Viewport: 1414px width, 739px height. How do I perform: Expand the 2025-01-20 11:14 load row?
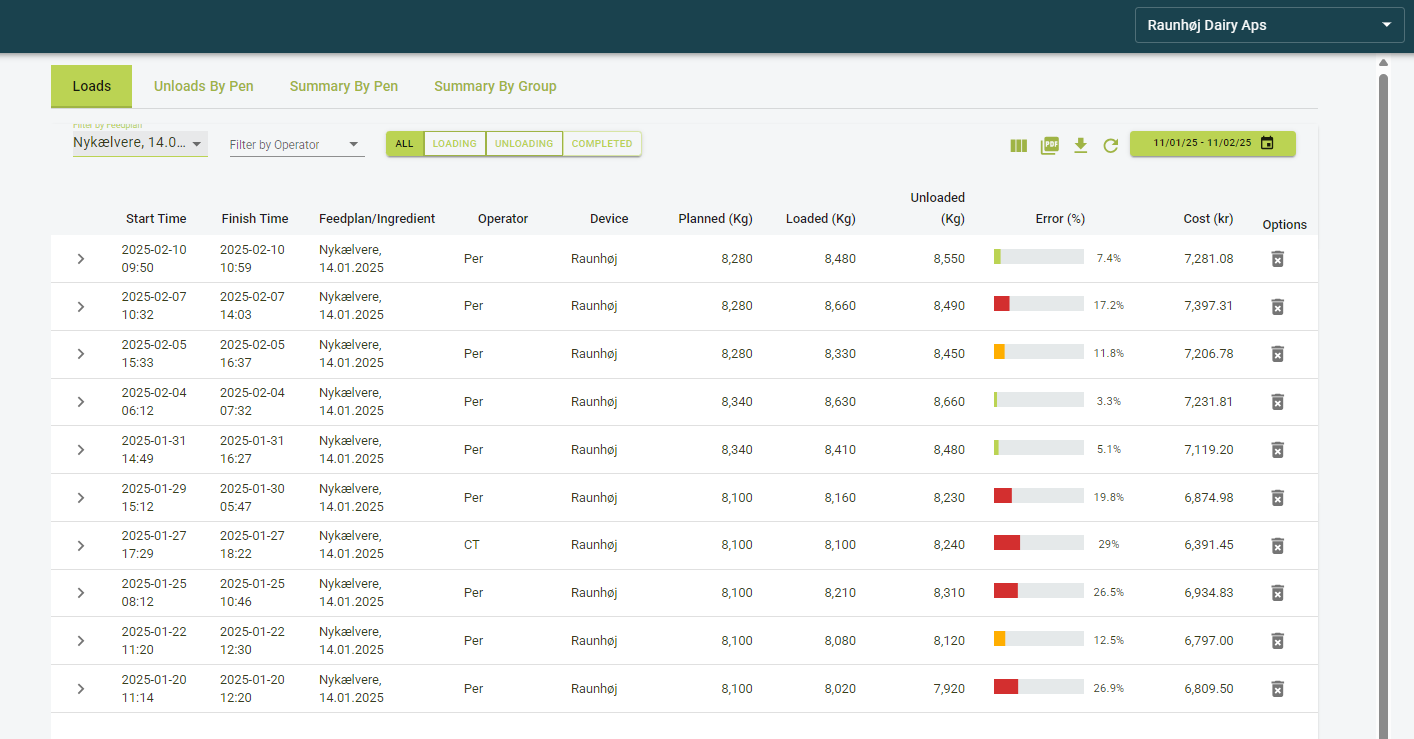tap(81, 689)
